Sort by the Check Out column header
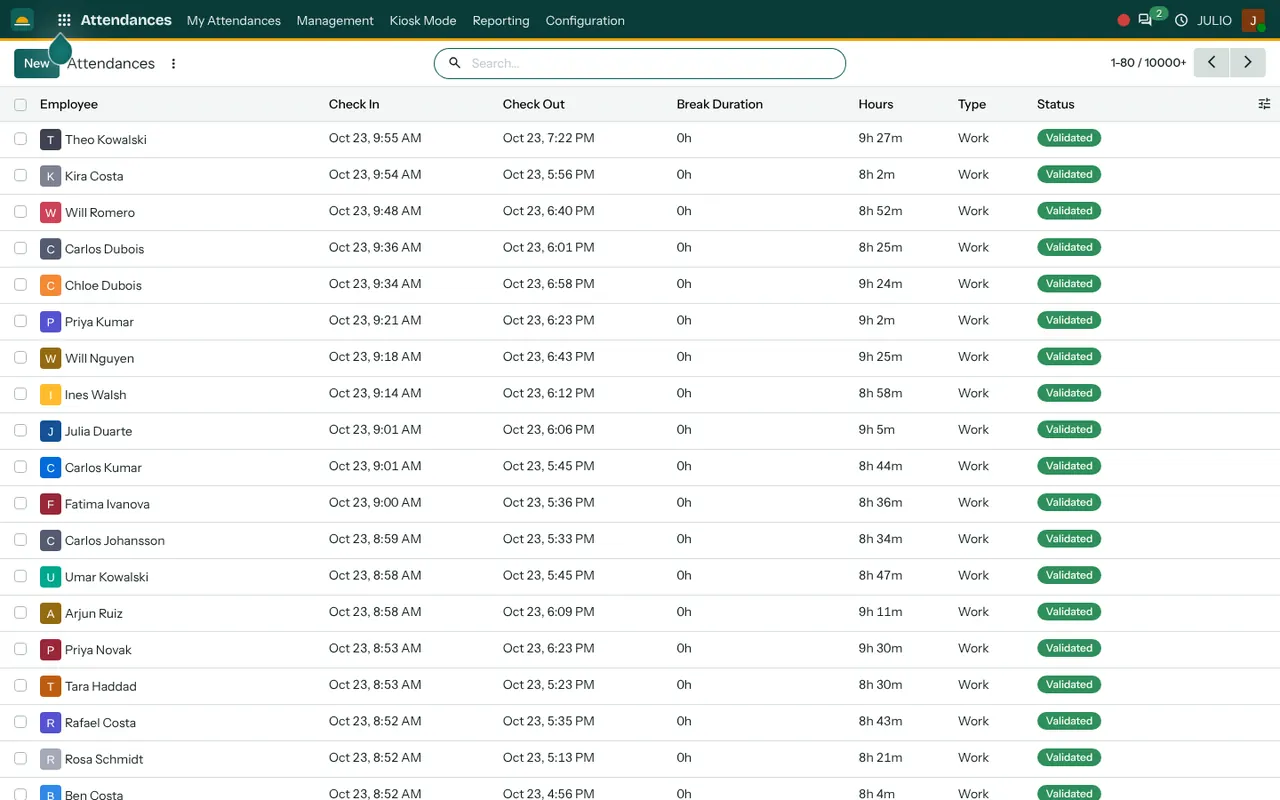Viewport: 1280px width, 800px height. [x=534, y=104]
